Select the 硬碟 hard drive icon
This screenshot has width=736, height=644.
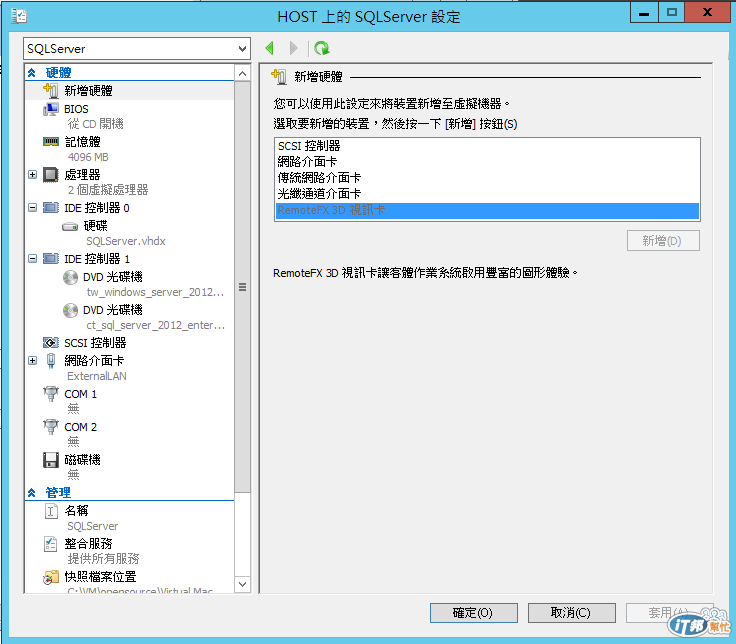[x=70, y=227]
